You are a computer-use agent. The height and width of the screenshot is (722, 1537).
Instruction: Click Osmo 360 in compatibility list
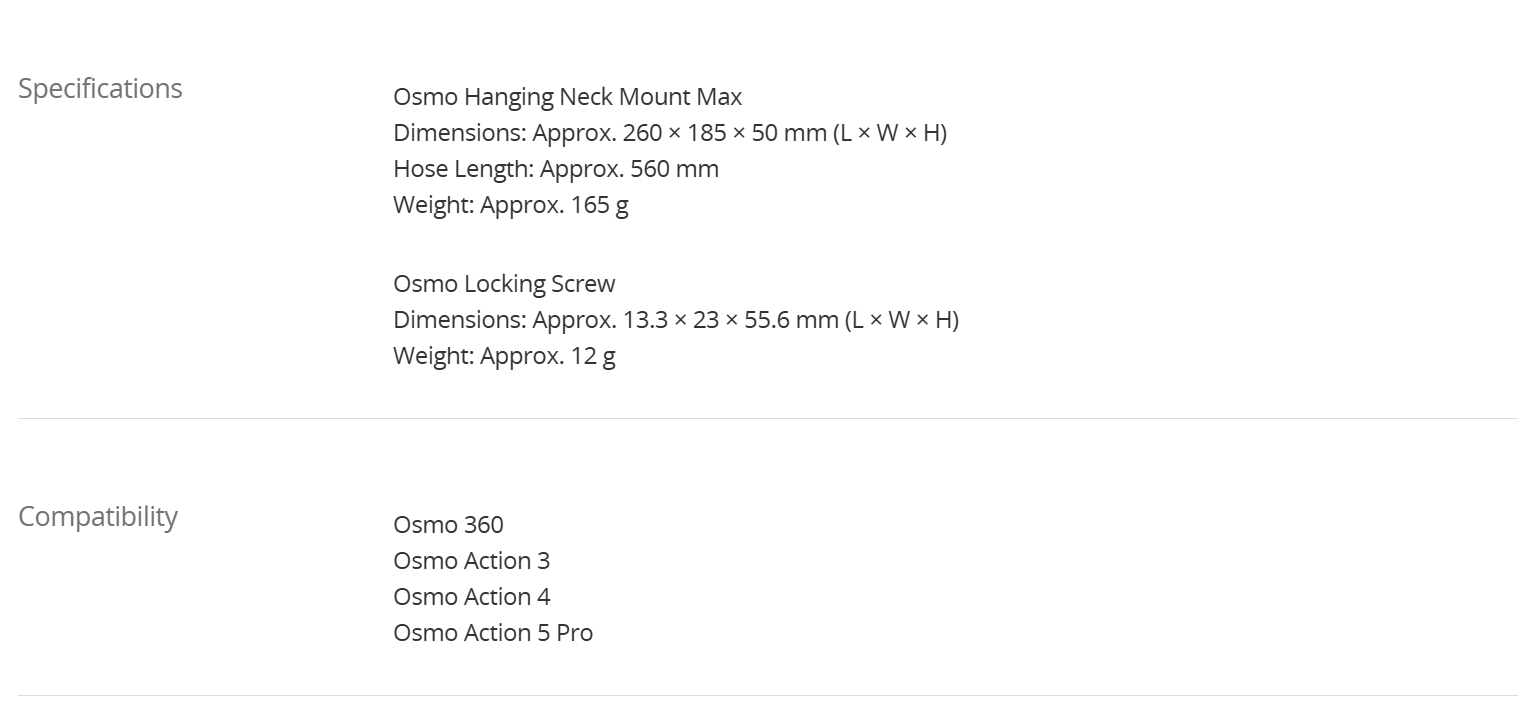point(448,525)
